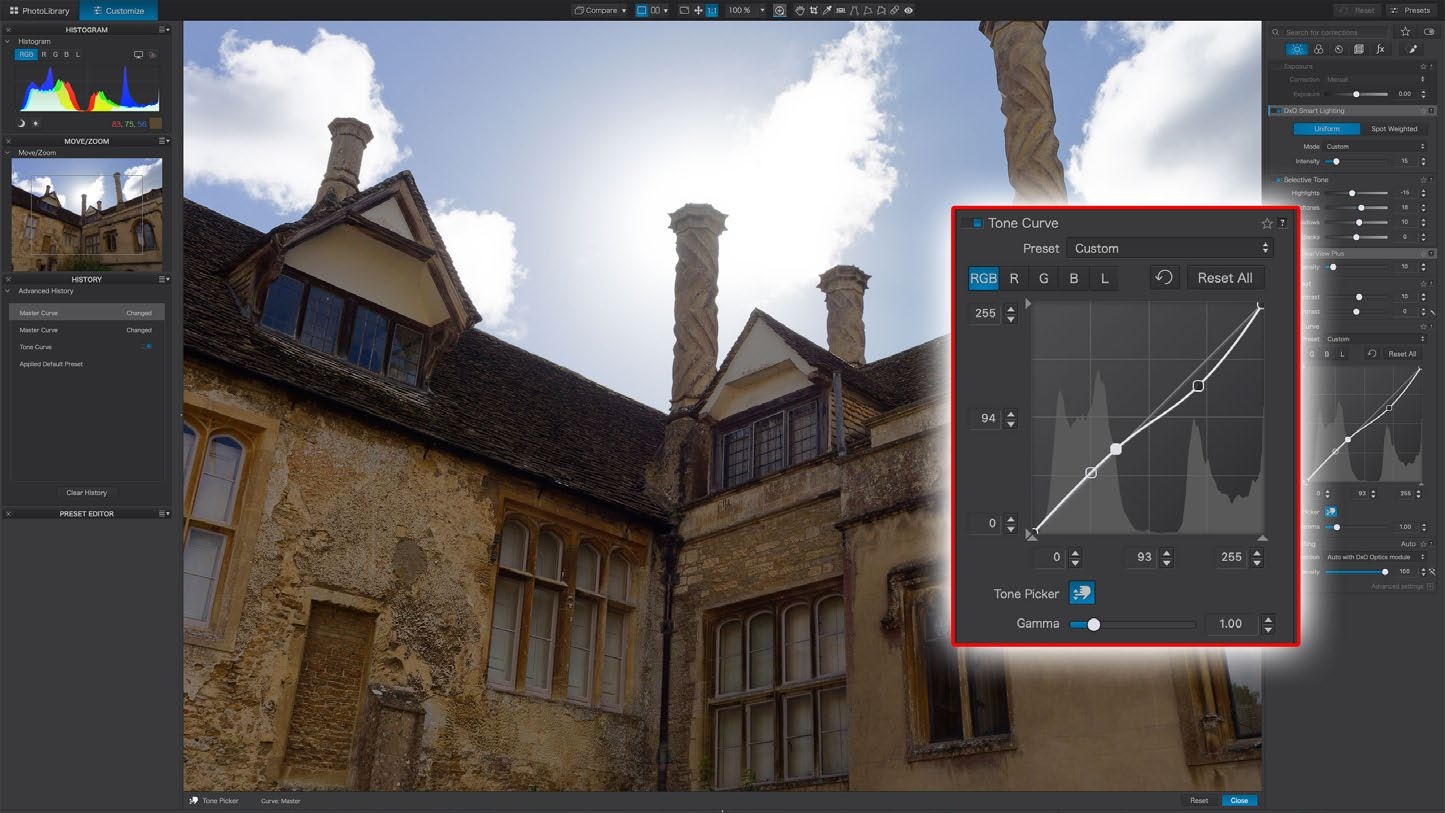1445x813 pixels.
Task: Toggle the eye preview icon in toolbar
Action: 909,10
